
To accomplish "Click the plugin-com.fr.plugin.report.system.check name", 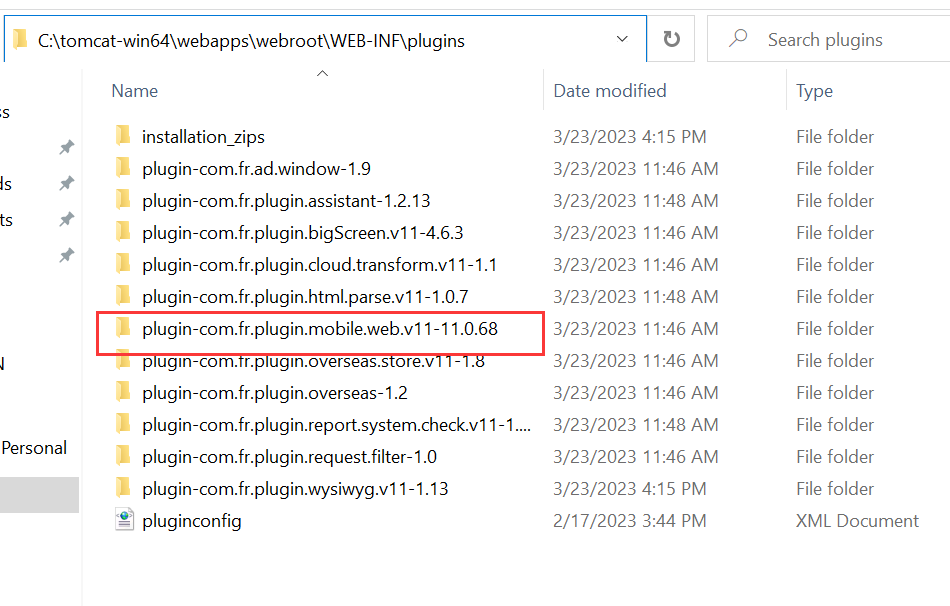I will (336, 425).
